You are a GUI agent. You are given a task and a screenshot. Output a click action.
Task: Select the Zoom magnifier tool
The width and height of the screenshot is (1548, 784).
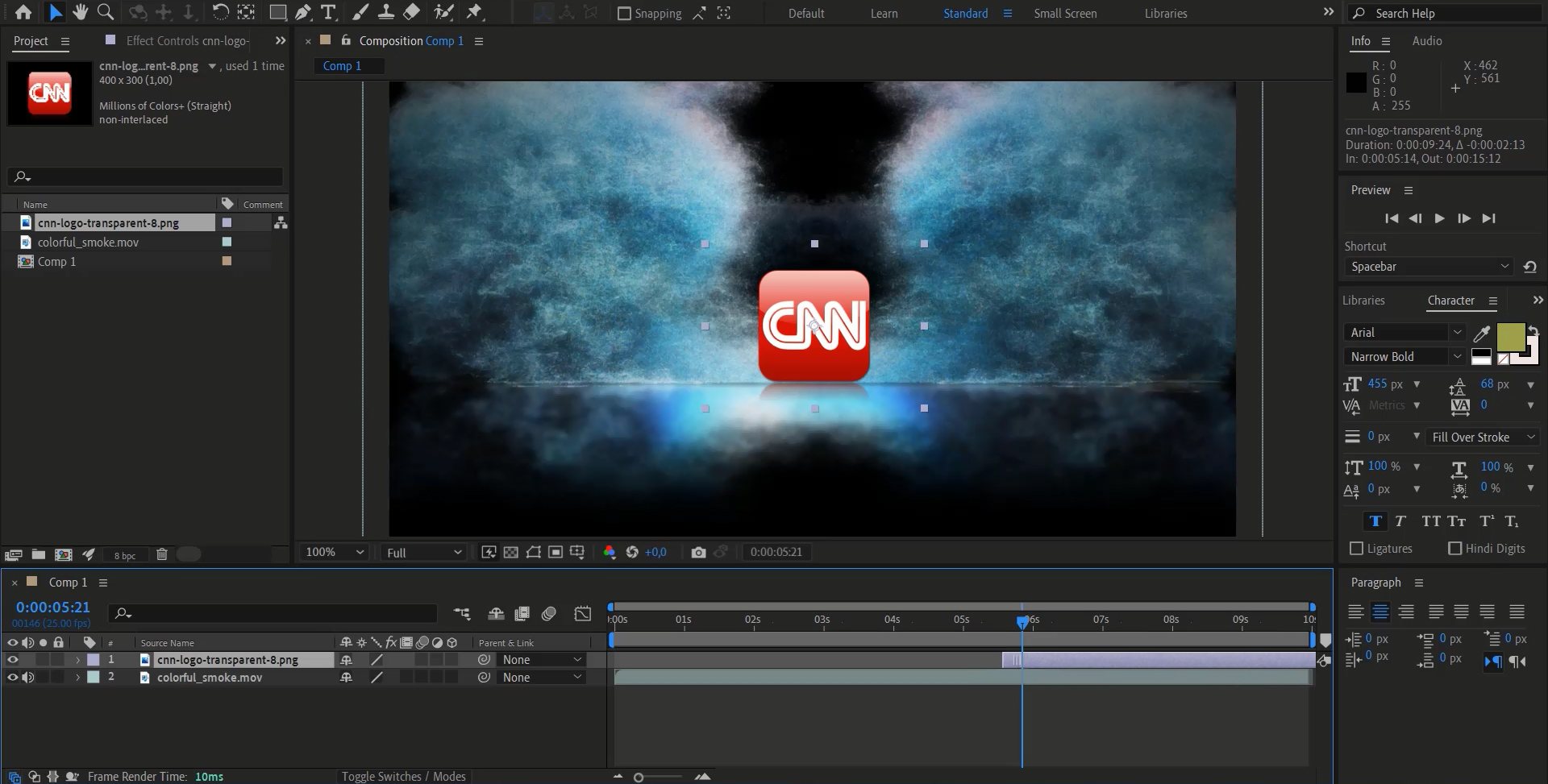[x=105, y=12]
